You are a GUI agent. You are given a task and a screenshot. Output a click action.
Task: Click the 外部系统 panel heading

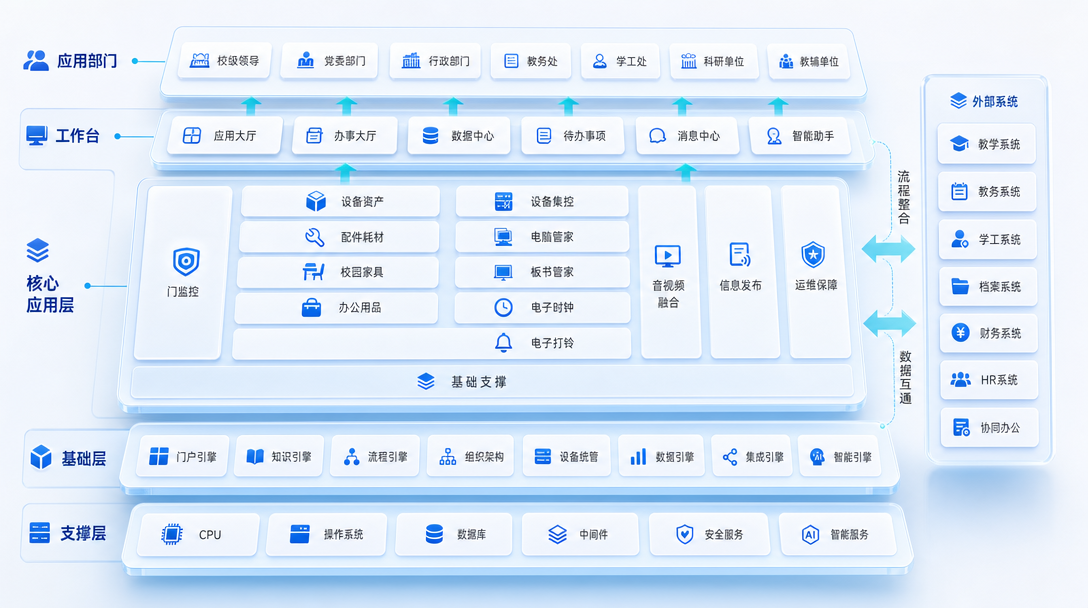tap(984, 101)
